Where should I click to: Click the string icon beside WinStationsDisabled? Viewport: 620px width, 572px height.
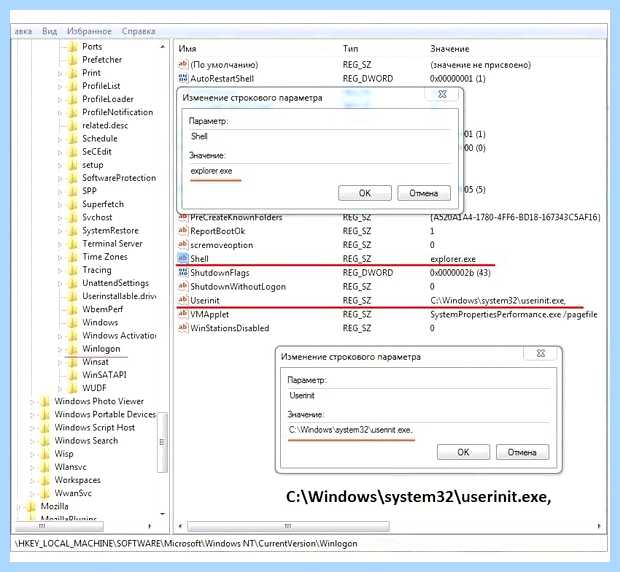pyautogui.click(x=183, y=328)
